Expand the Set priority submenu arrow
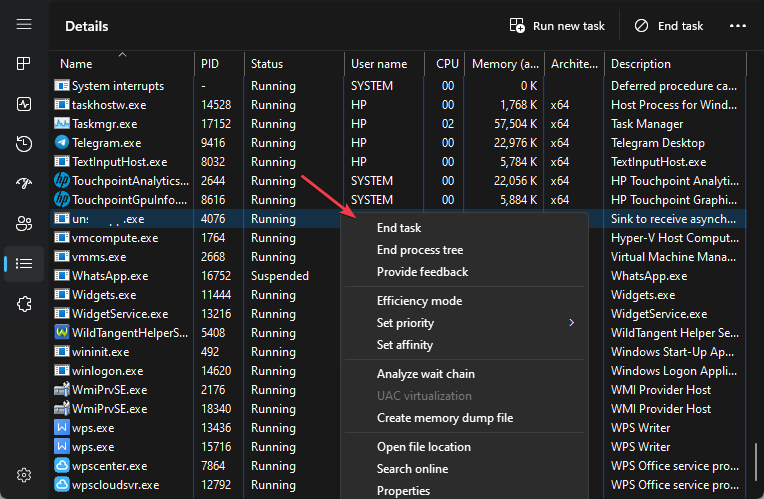 point(572,323)
